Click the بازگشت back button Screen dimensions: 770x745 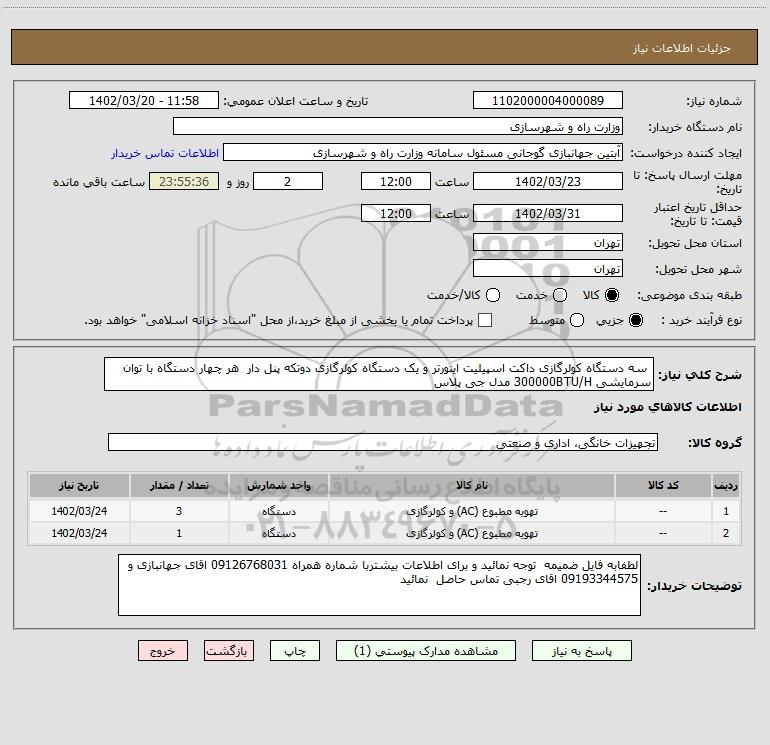coord(229,651)
